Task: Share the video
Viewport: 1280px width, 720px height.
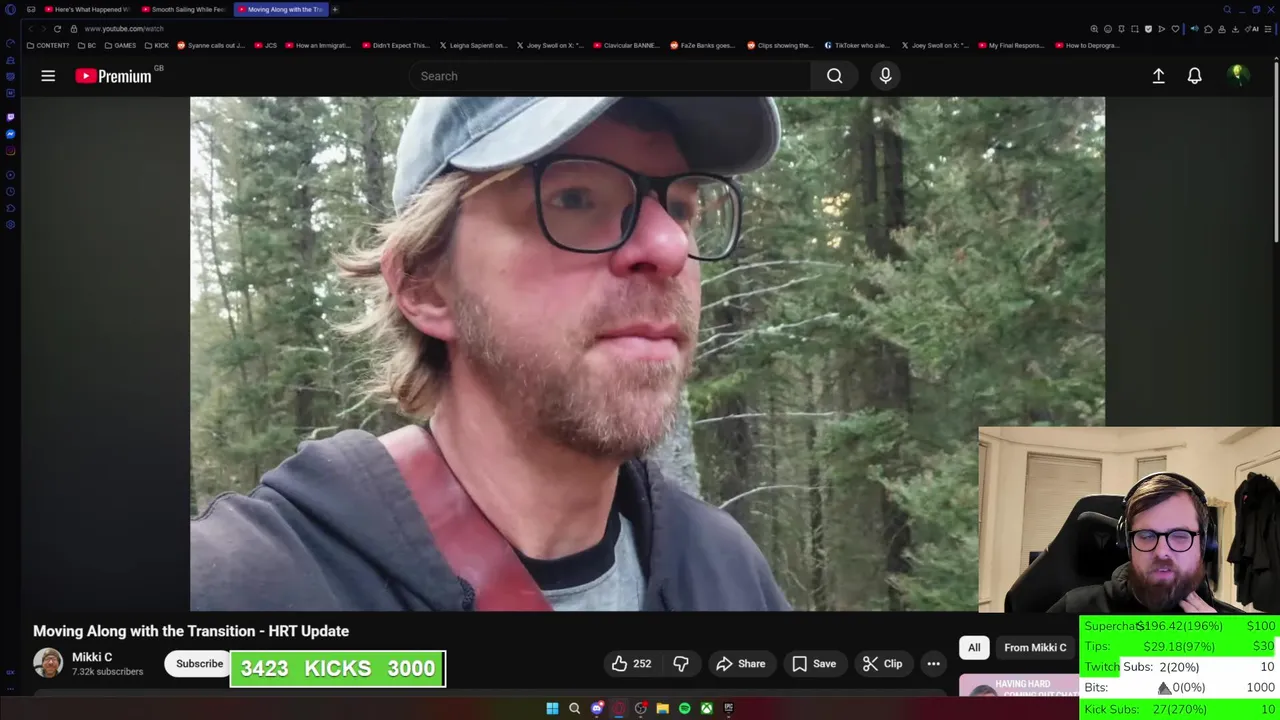Action: [x=741, y=664]
